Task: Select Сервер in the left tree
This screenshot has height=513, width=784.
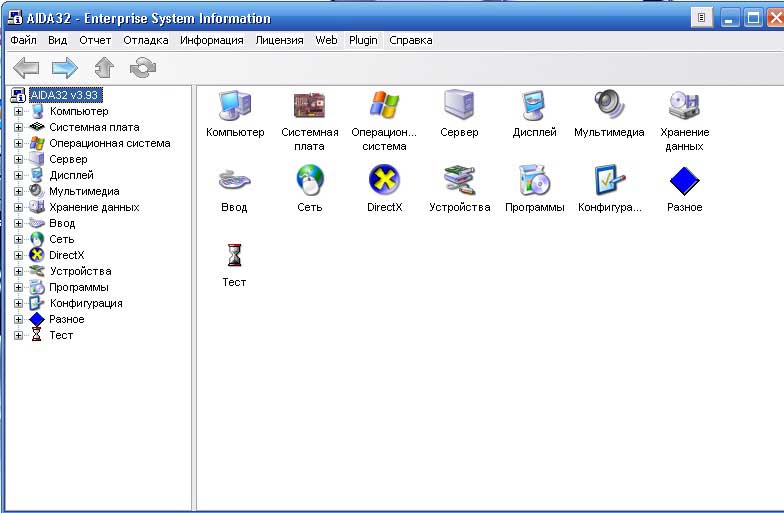Action: point(68,160)
